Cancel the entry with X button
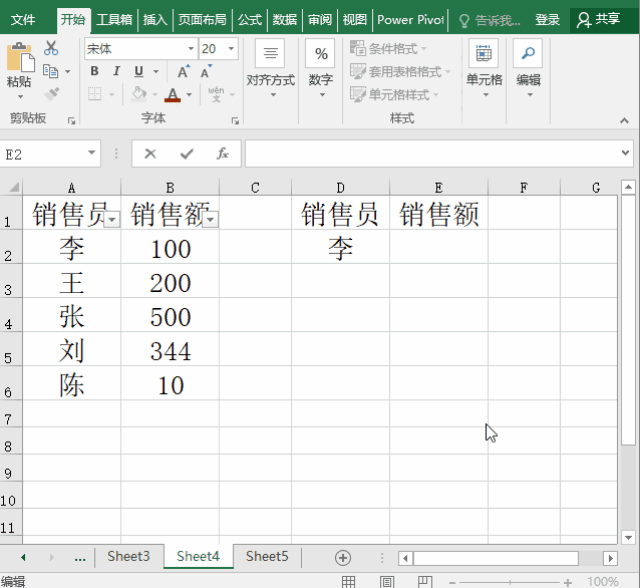This screenshot has width=640, height=588. 150,154
